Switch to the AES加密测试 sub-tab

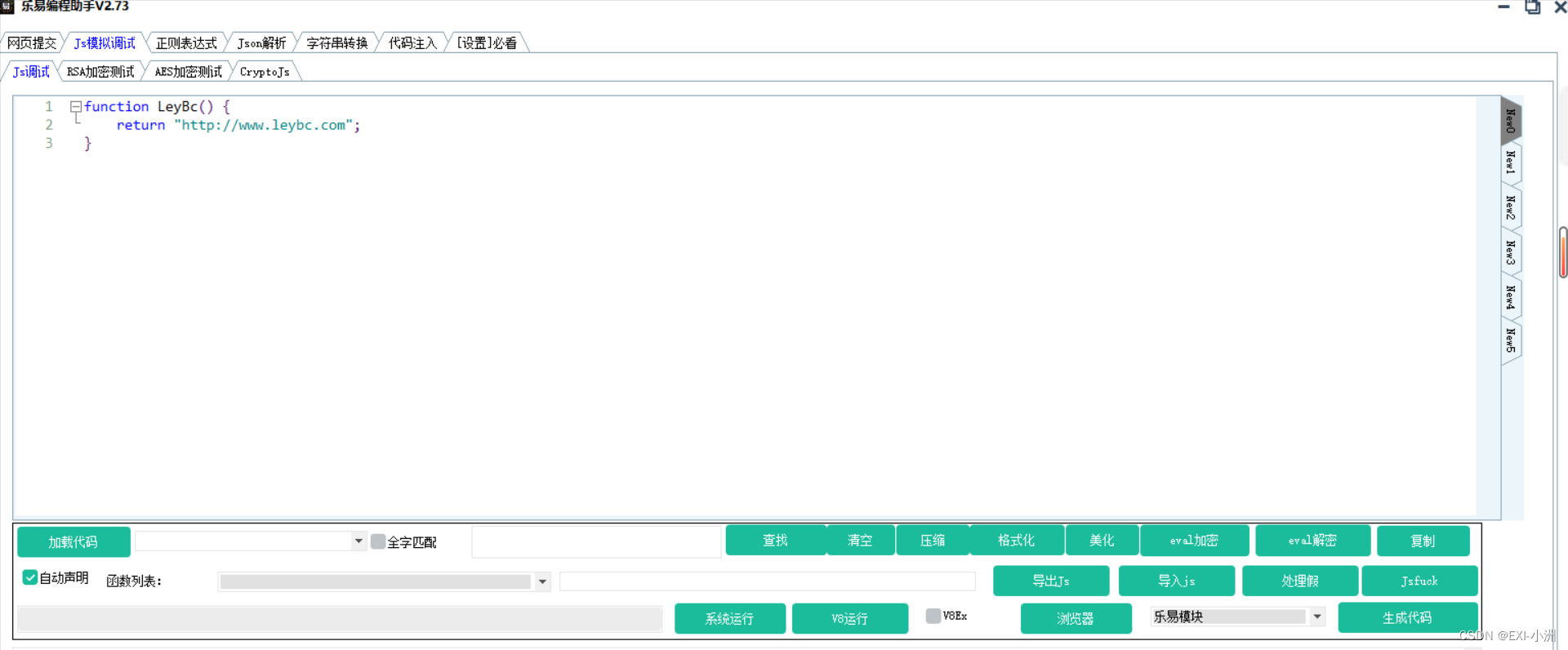coord(188,72)
